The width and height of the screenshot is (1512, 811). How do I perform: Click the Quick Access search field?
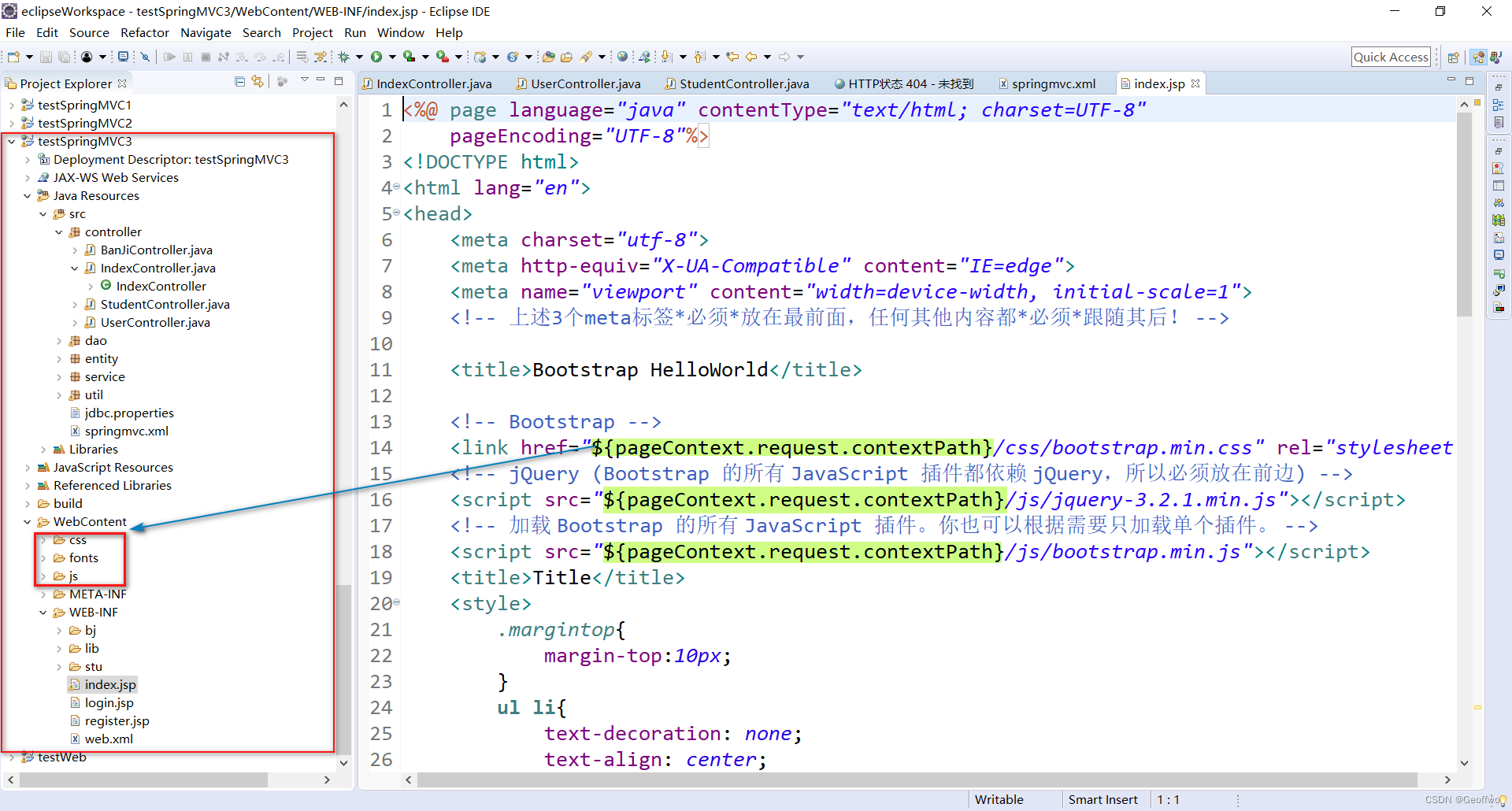pos(1391,57)
